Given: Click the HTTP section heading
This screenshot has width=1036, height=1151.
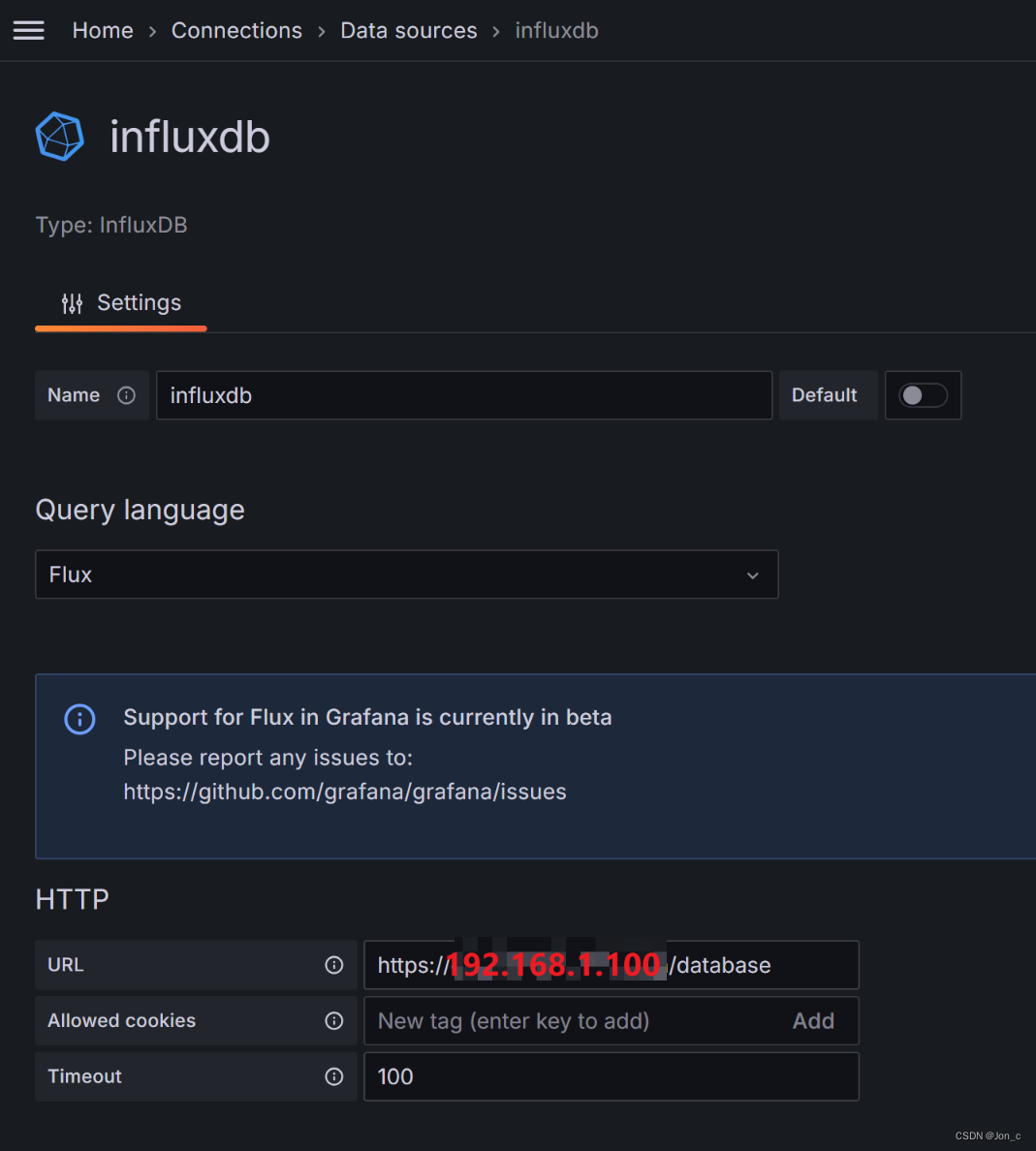Looking at the screenshot, I should [x=72, y=899].
